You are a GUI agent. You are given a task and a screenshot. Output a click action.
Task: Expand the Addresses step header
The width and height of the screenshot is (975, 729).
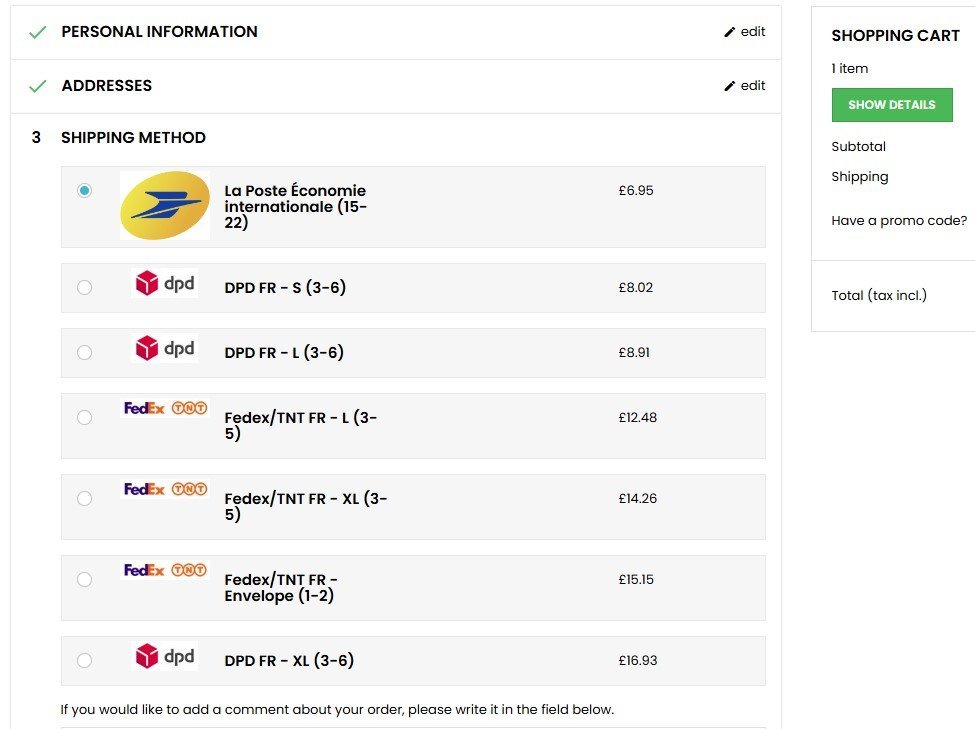pyautogui.click(x=107, y=86)
